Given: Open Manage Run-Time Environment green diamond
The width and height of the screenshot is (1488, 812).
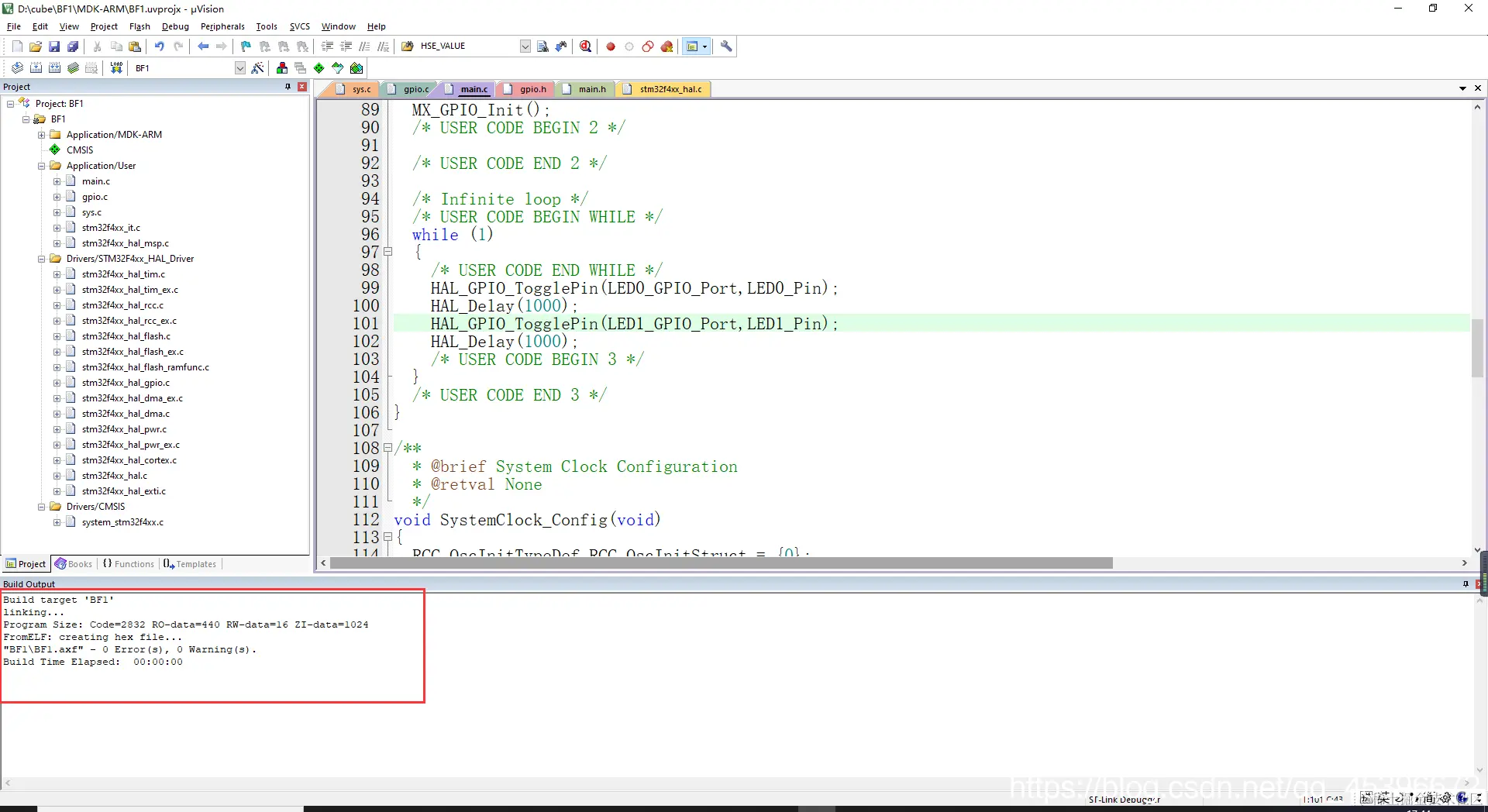Looking at the screenshot, I should pos(319,68).
